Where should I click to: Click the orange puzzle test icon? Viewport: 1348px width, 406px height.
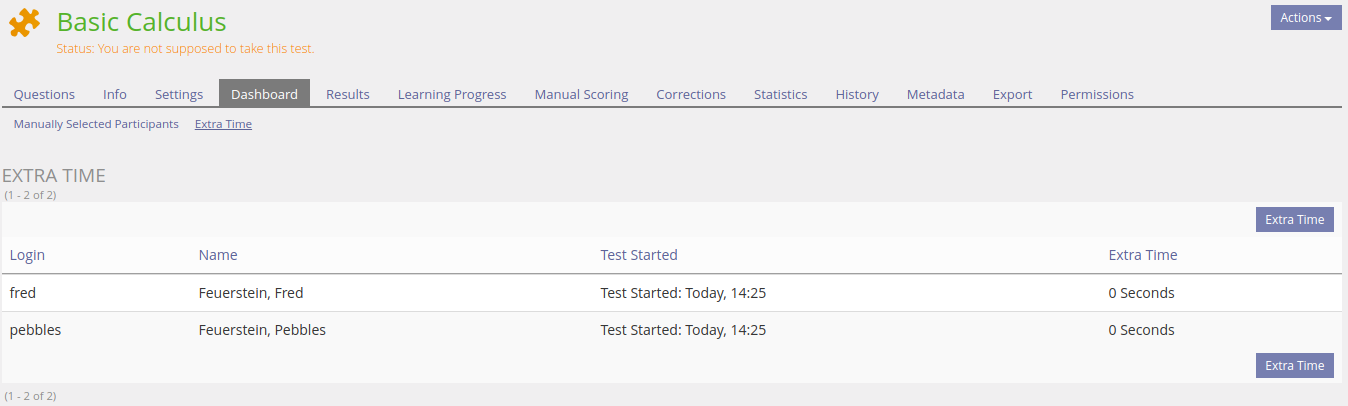(x=25, y=23)
